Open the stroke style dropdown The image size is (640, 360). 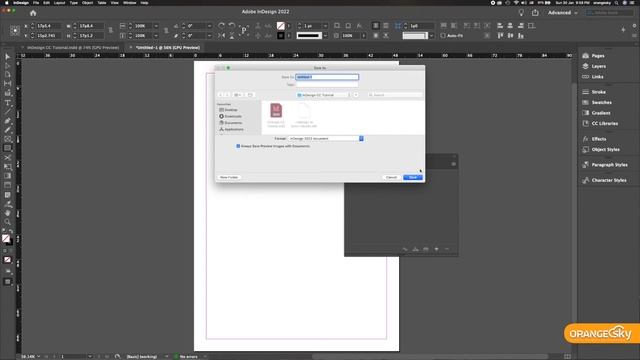coord(325,36)
